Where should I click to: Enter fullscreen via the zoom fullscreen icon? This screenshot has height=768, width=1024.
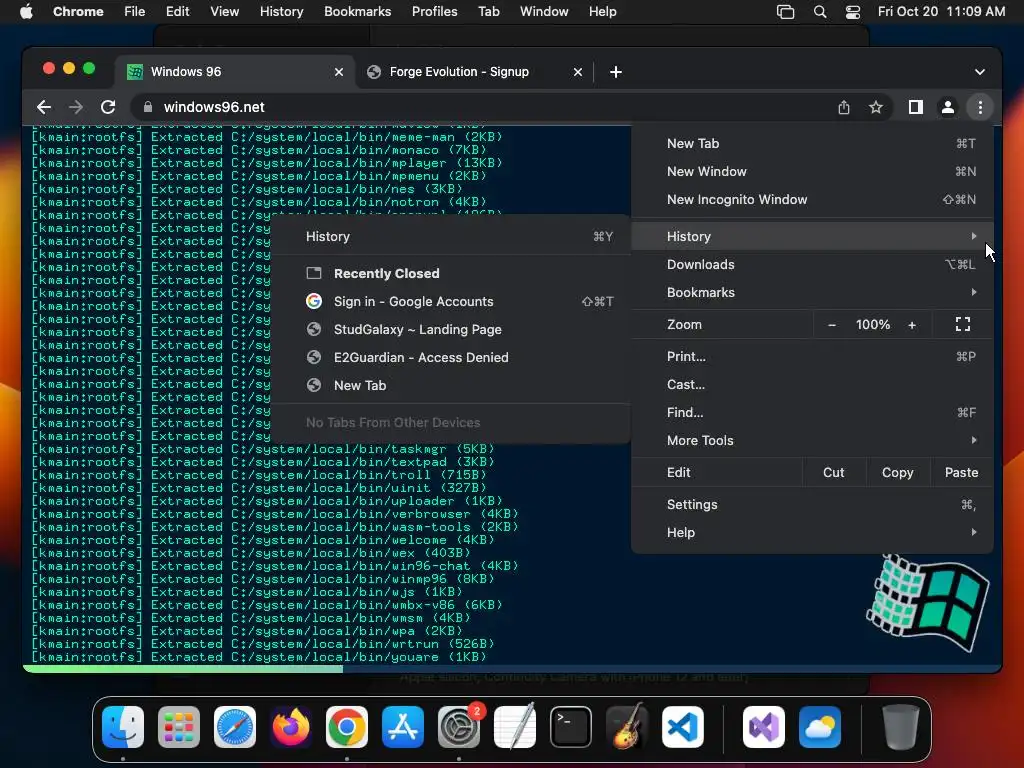(963, 325)
